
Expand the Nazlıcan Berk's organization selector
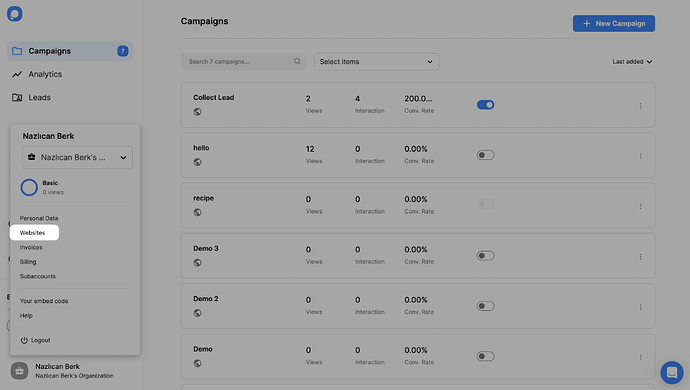(x=77, y=158)
